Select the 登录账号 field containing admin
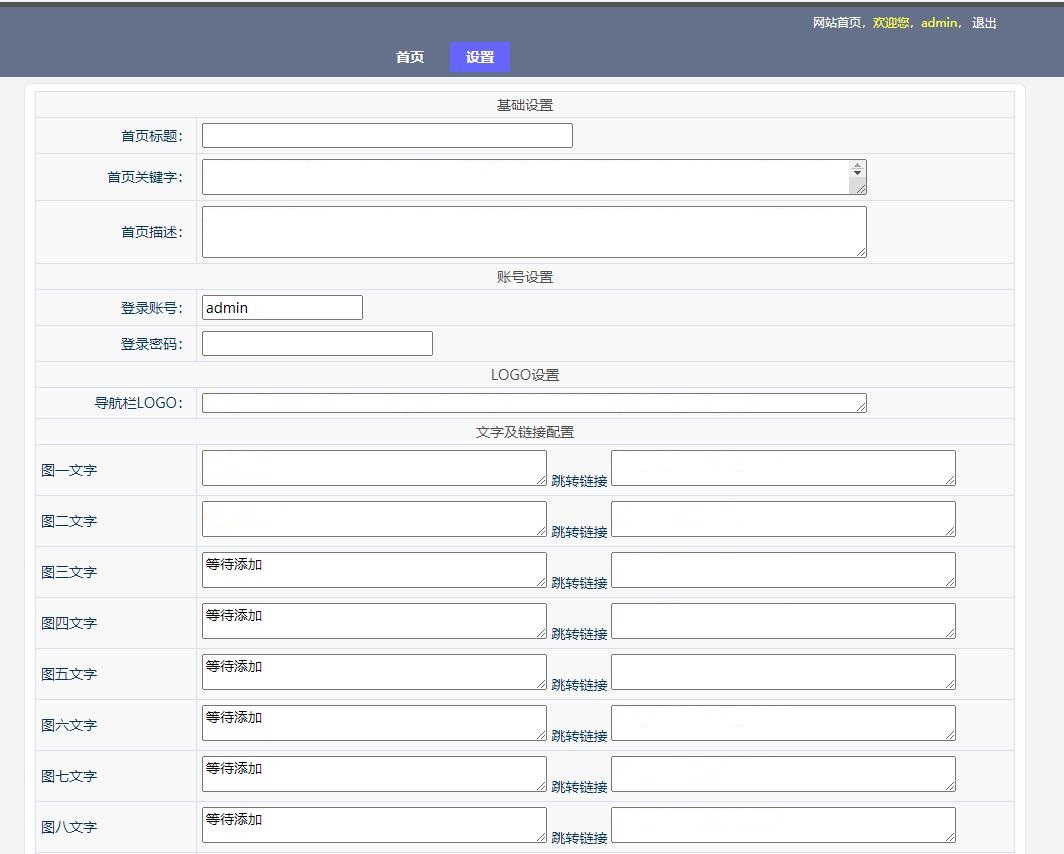The width and height of the screenshot is (1064, 854). (282, 308)
